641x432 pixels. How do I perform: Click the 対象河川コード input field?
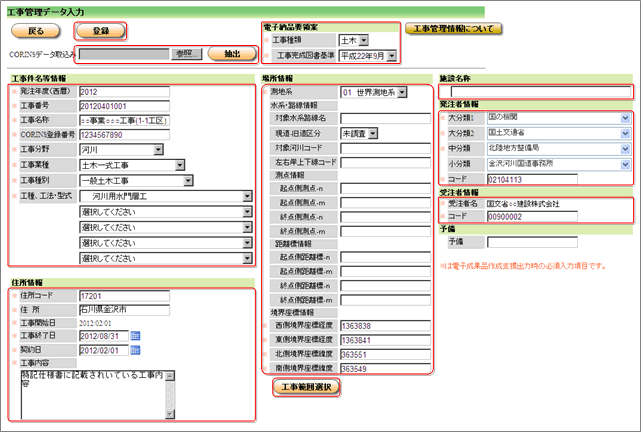(385, 148)
